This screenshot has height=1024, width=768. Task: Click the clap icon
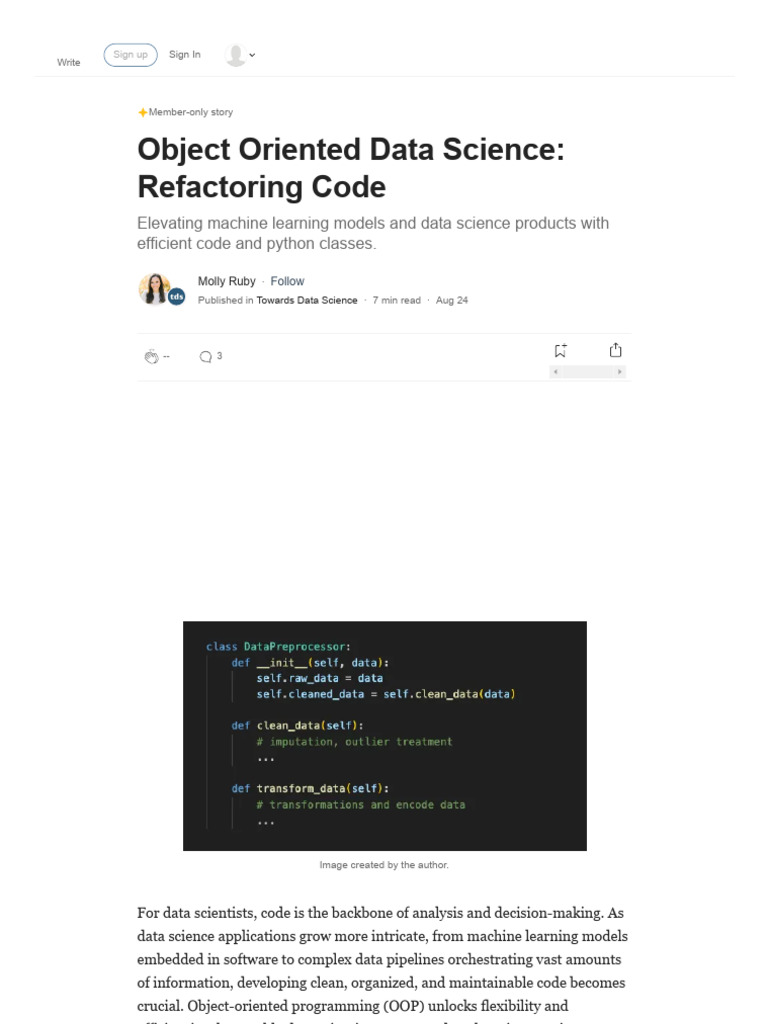151,356
